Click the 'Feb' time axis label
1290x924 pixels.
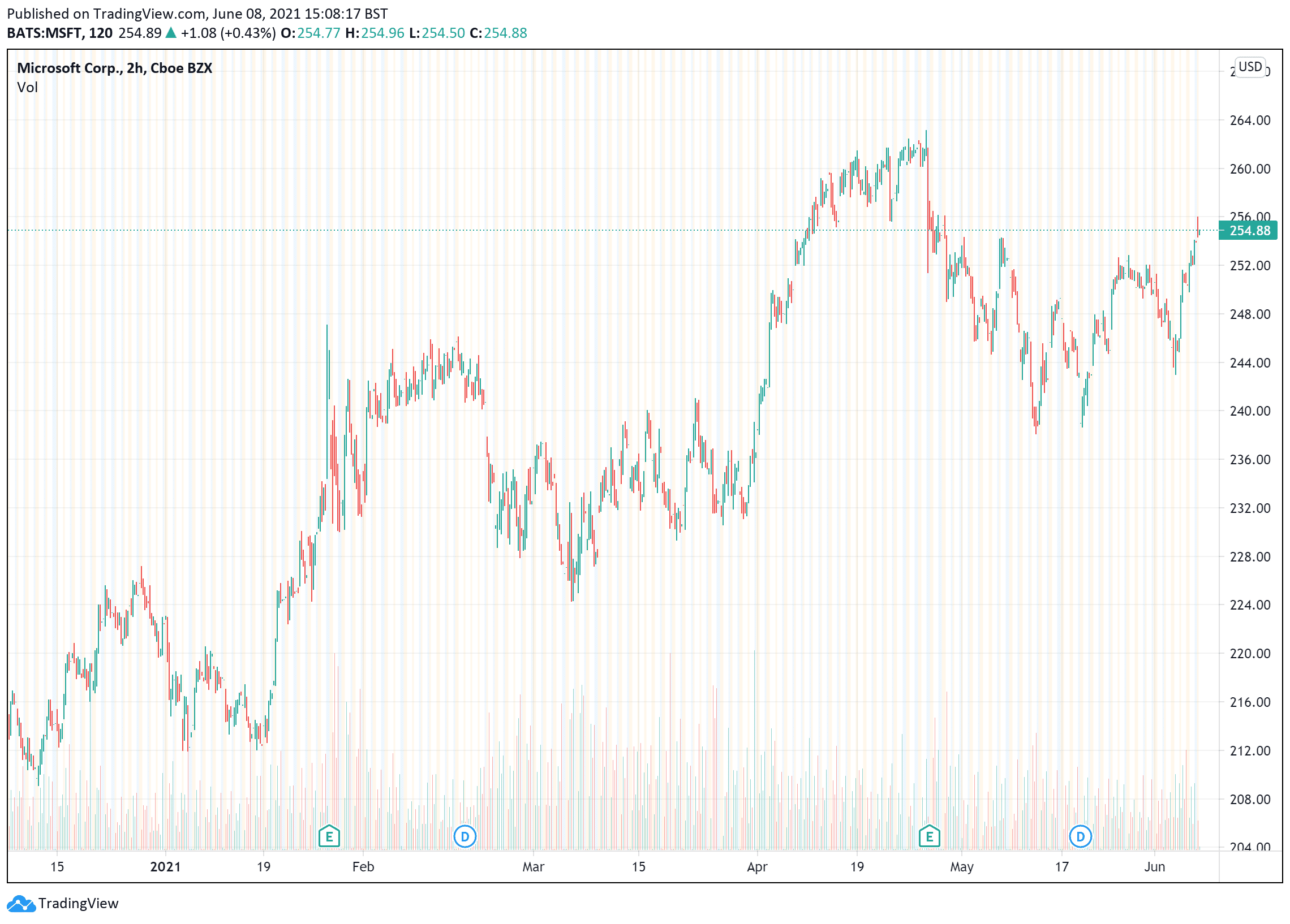click(x=363, y=867)
